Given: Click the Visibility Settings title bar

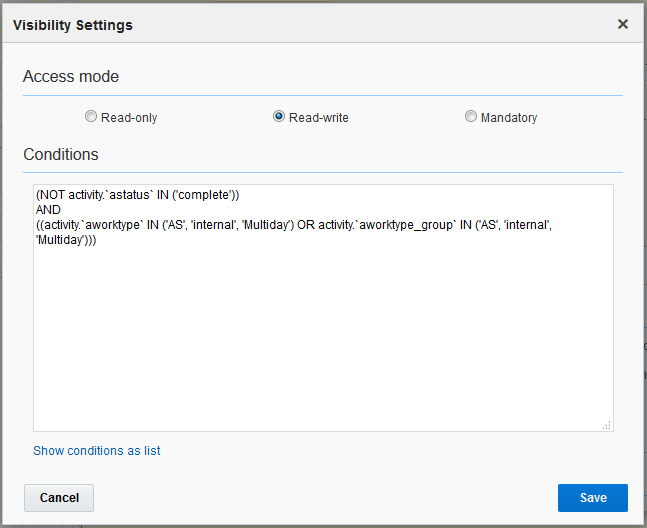Looking at the screenshot, I should 300,24.
